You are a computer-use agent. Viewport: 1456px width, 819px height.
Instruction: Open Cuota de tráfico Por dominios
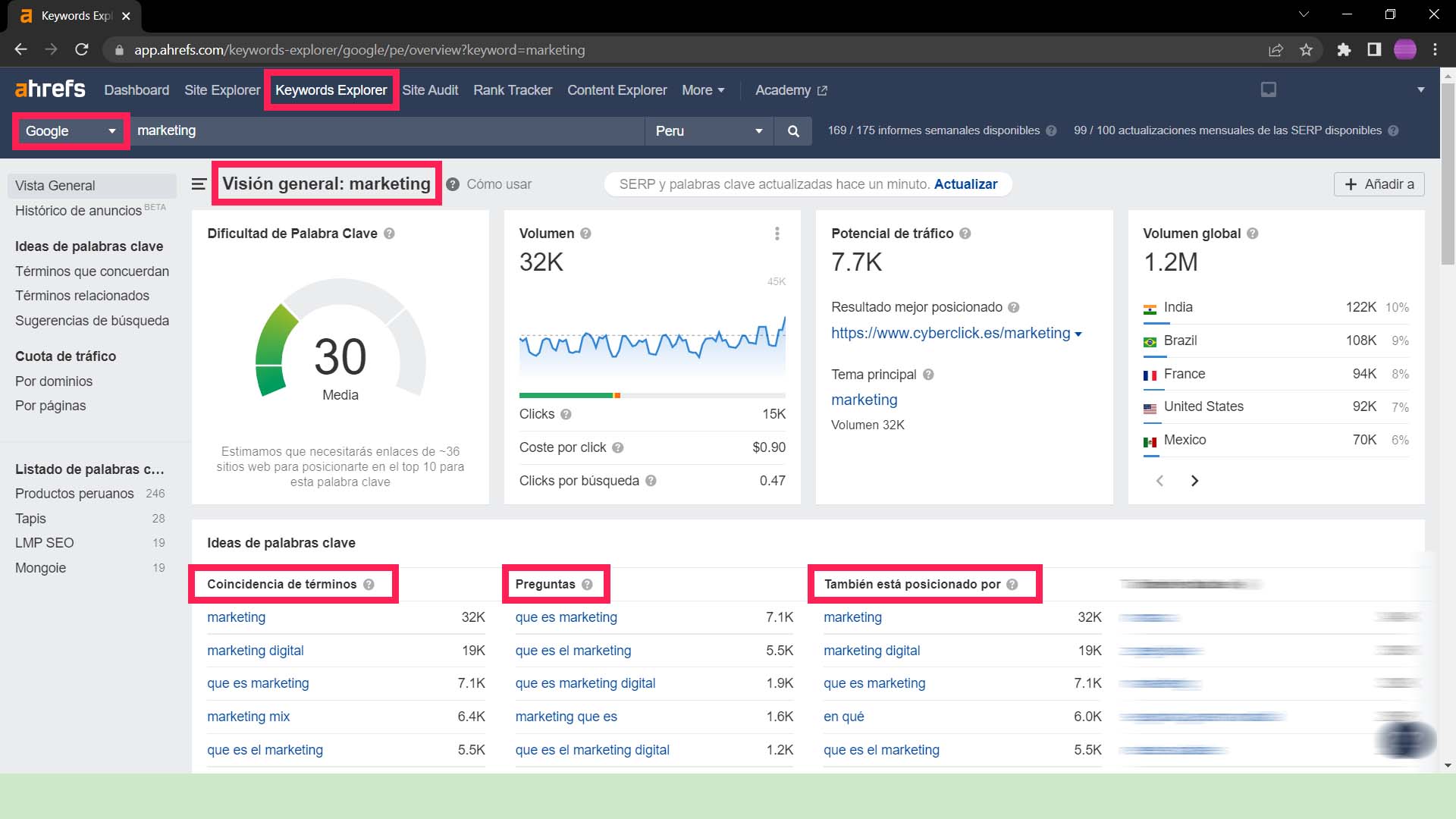click(54, 381)
